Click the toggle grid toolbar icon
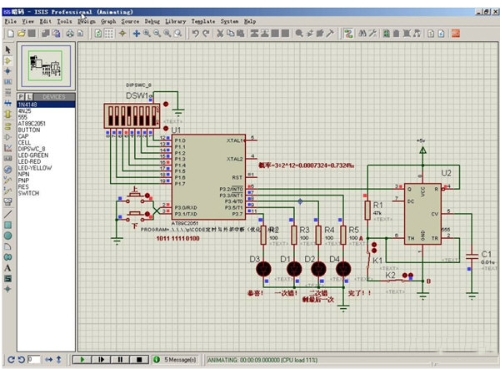This screenshot has height=370, width=502. click(x=109, y=33)
